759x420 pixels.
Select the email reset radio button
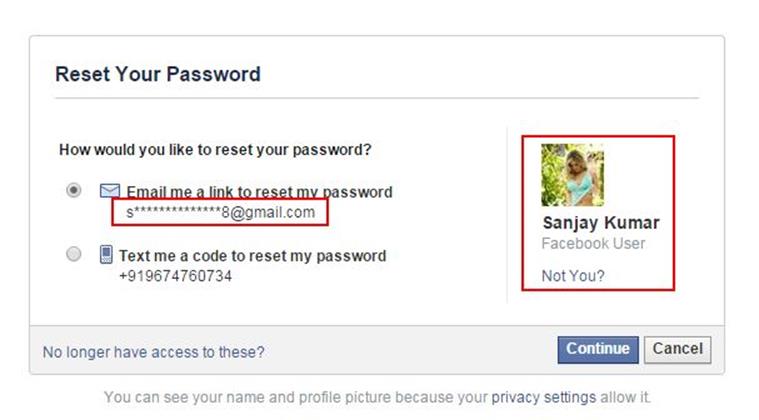click(73, 190)
